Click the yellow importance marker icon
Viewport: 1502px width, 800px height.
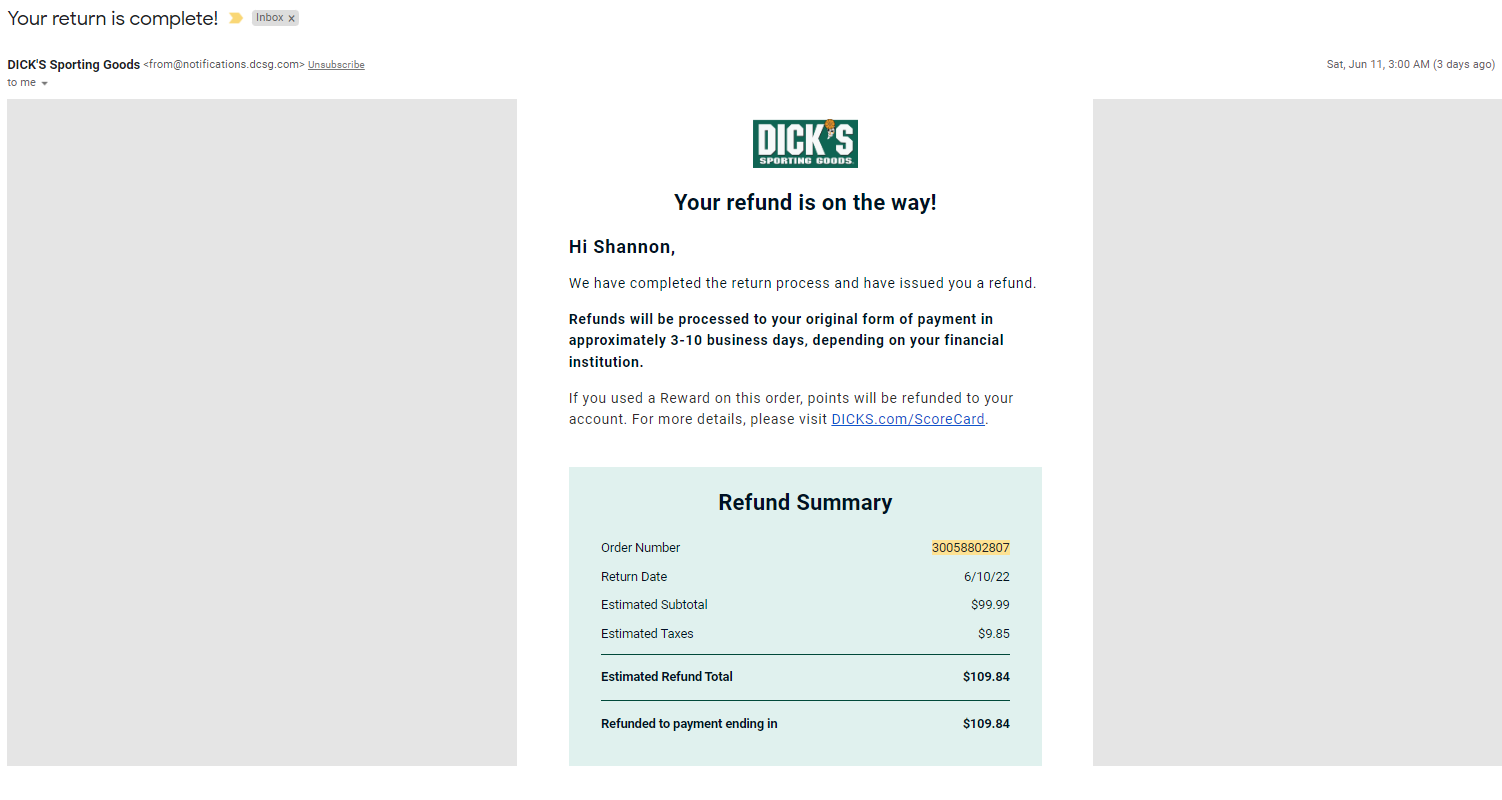point(236,18)
